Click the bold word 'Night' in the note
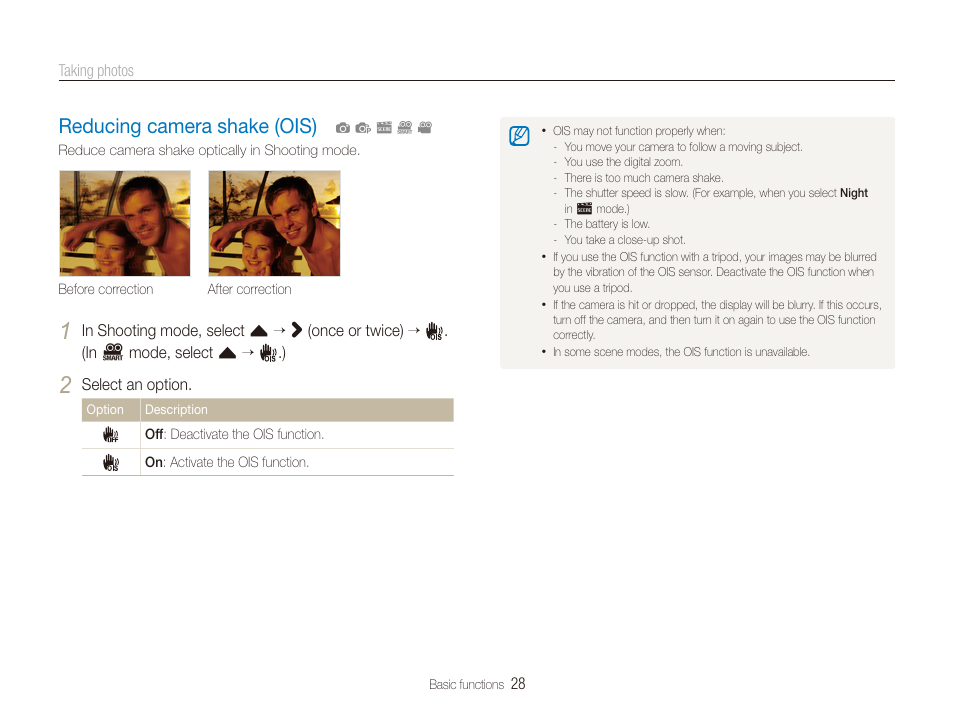Viewport: 954px width, 720px height. click(x=854, y=193)
